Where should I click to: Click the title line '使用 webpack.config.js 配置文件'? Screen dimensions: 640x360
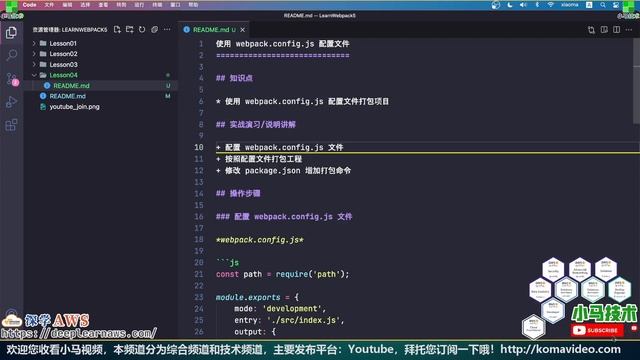coord(282,44)
